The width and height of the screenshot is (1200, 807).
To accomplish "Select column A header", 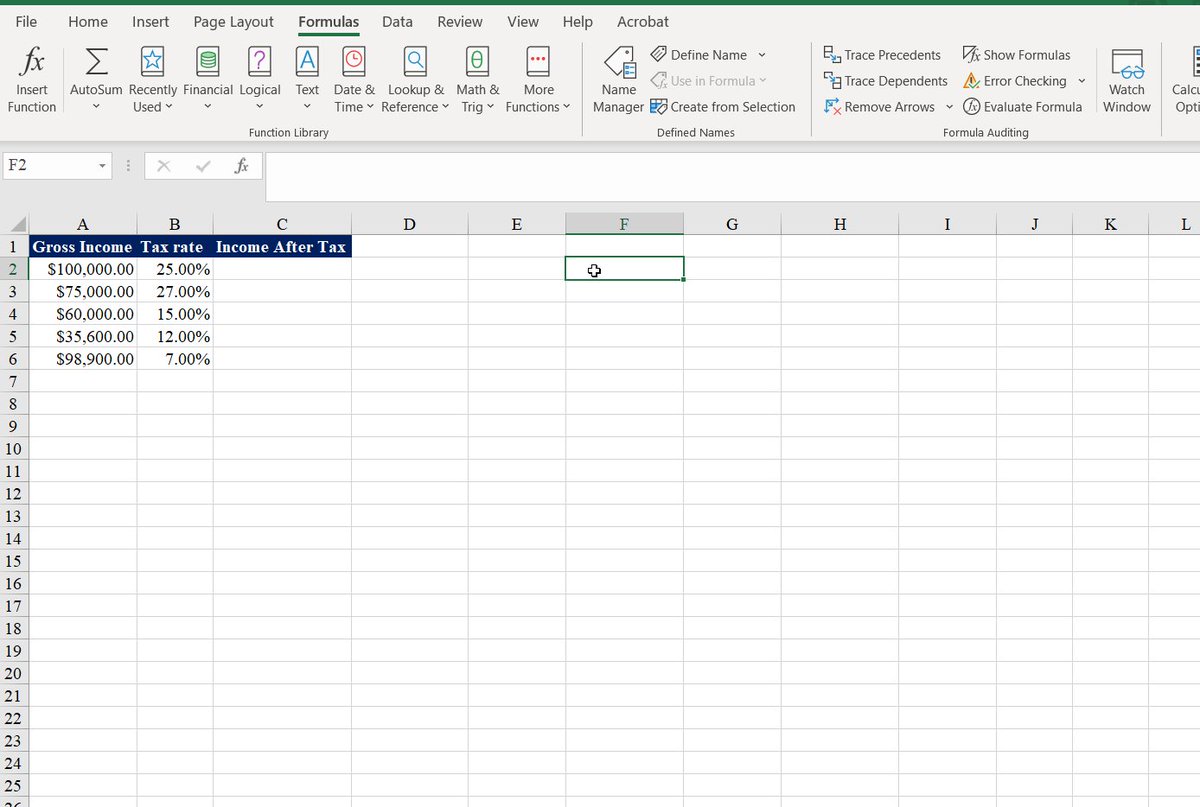I will coord(83,224).
